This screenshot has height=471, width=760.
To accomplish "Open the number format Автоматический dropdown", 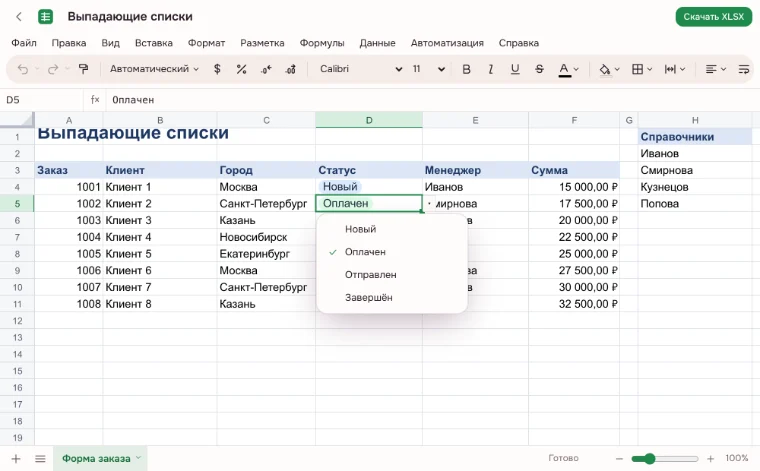I will coord(154,69).
